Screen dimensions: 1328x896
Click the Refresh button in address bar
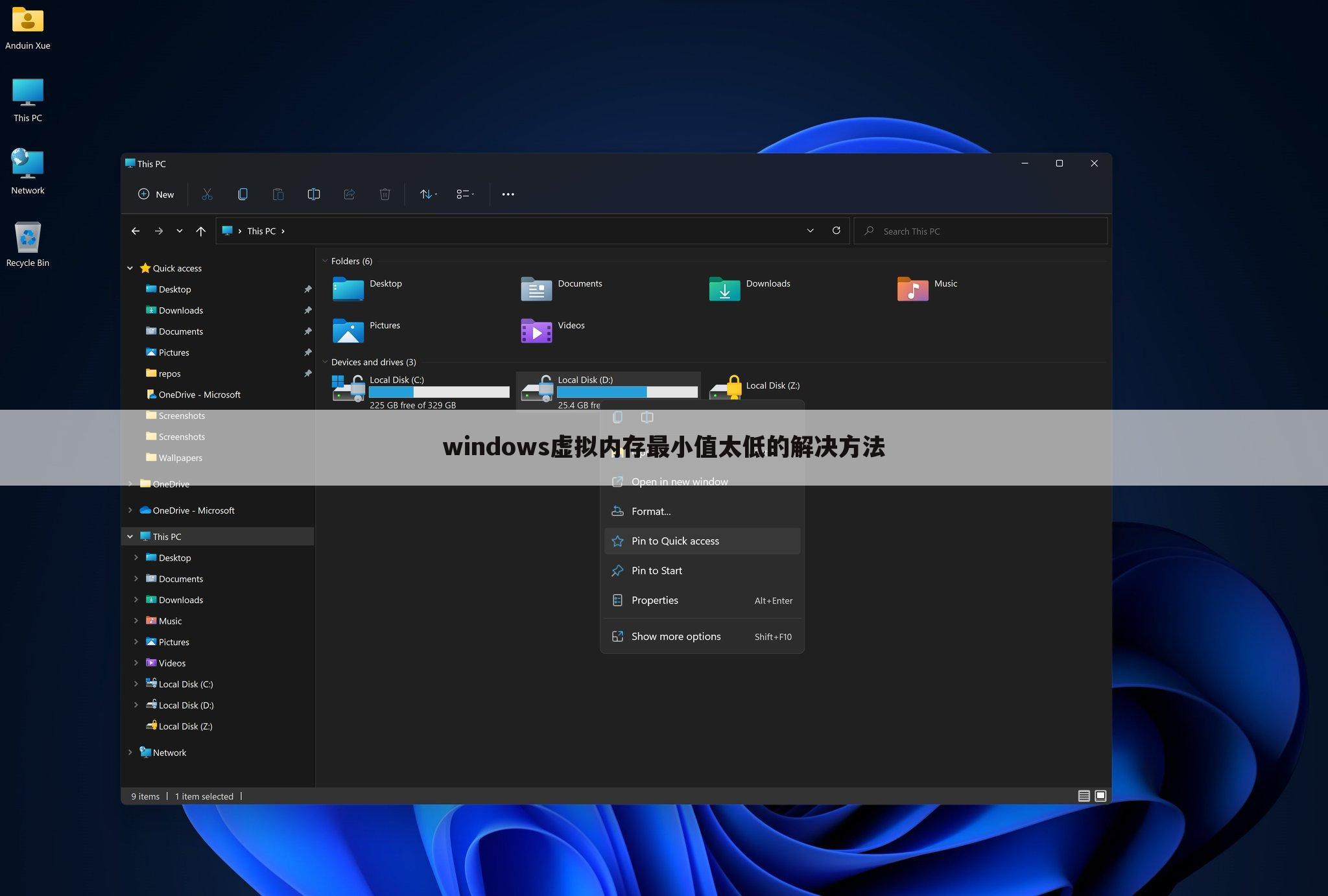point(836,231)
